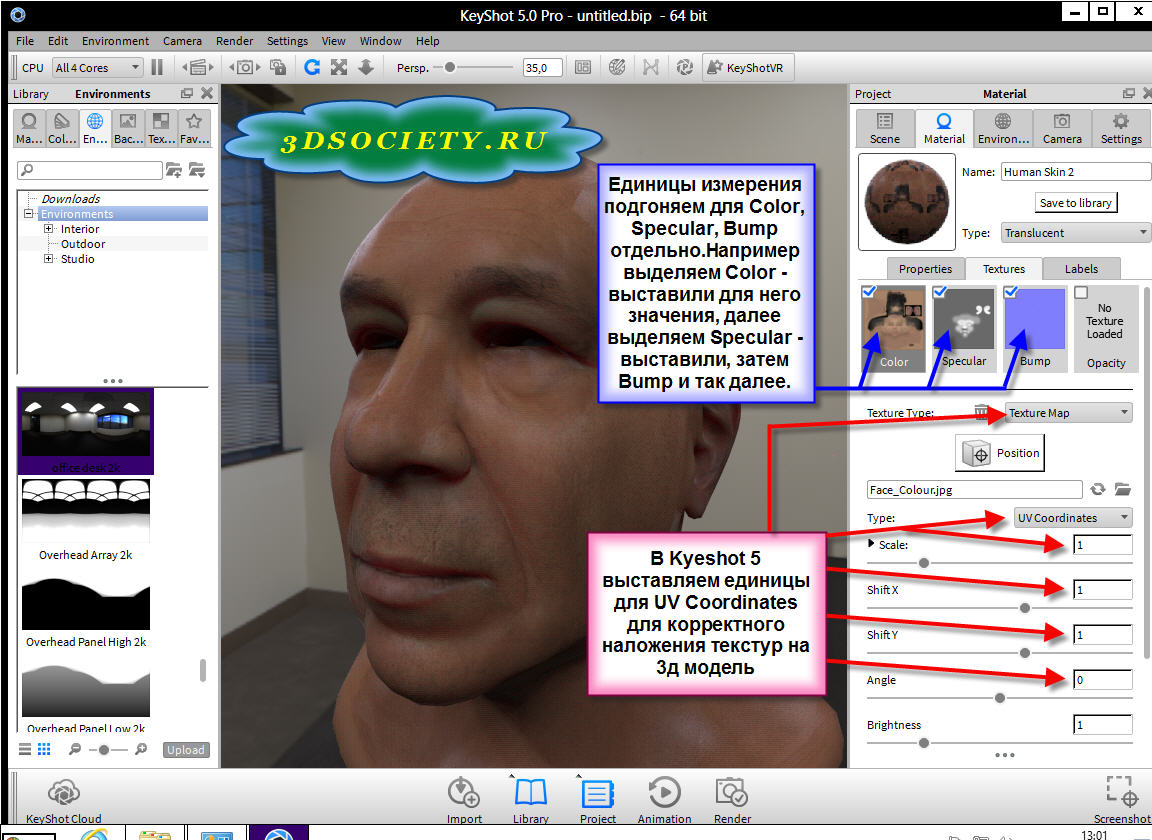Open the Favorites star tab icon
Viewport: 1152px width, 840px height.
point(194,127)
